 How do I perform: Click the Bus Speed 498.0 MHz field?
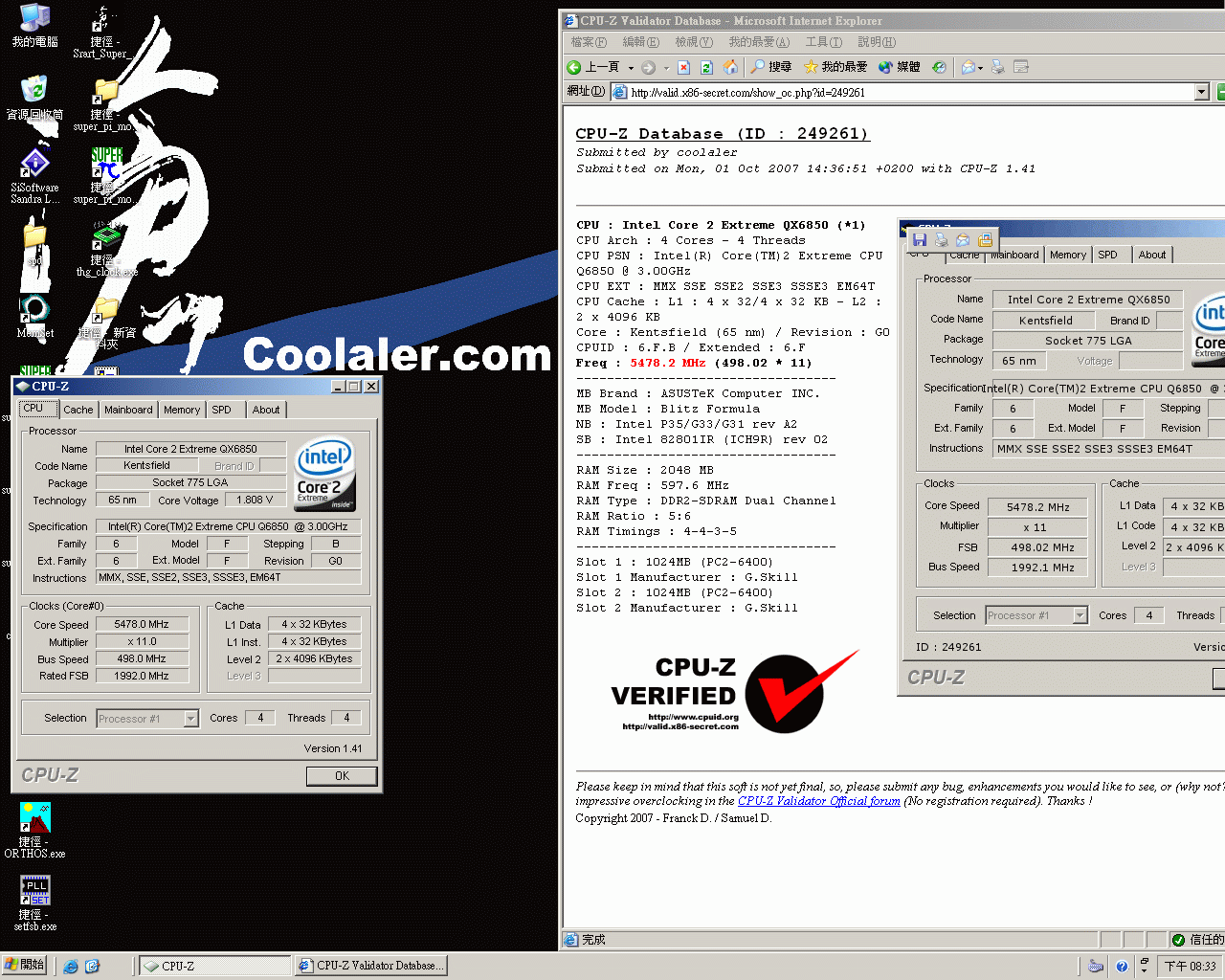coord(142,658)
